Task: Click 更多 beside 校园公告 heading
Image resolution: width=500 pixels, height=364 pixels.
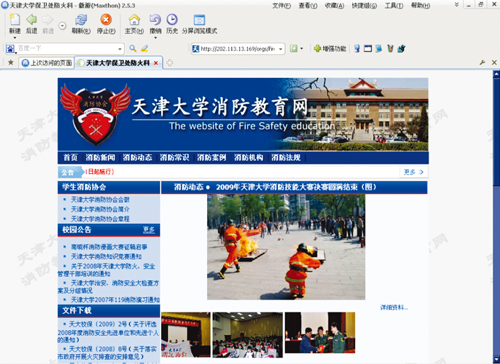Action: pyautogui.click(x=149, y=230)
